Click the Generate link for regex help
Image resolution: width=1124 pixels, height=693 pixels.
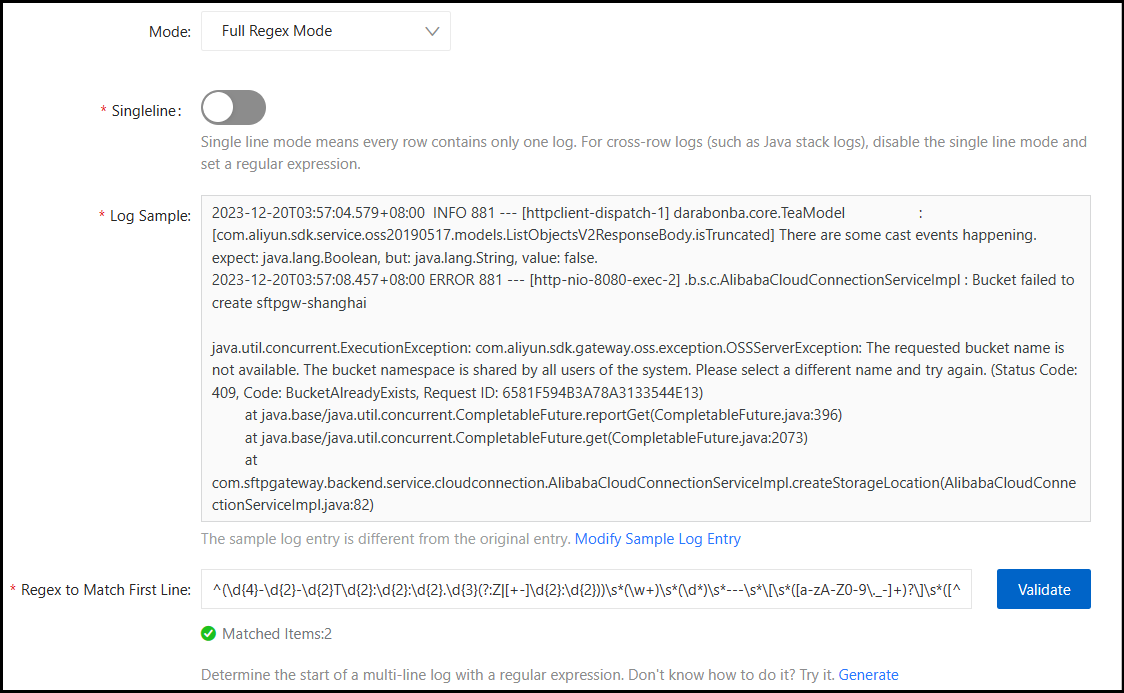click(868, 675)
